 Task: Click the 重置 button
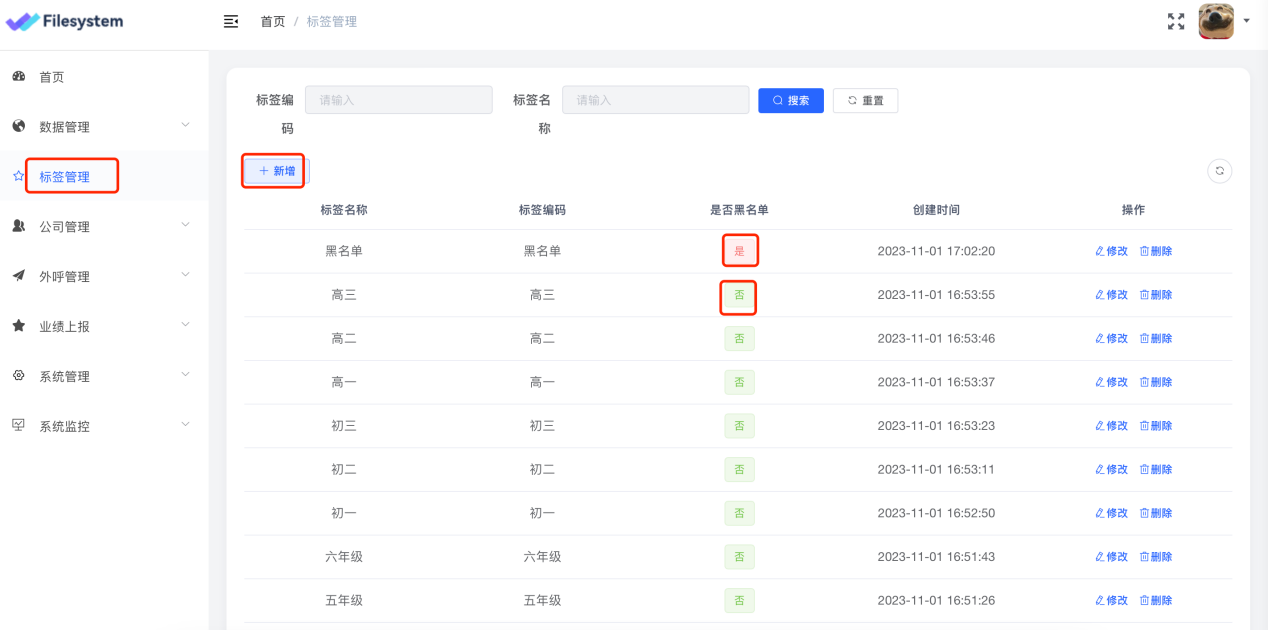[865, 100]
